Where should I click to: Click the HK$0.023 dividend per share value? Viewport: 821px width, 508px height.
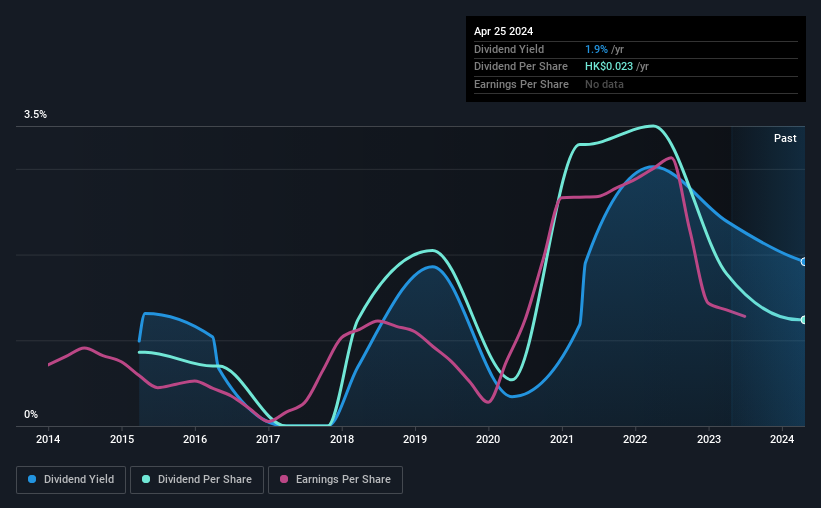pyautogui.click(x=609, y=67)
